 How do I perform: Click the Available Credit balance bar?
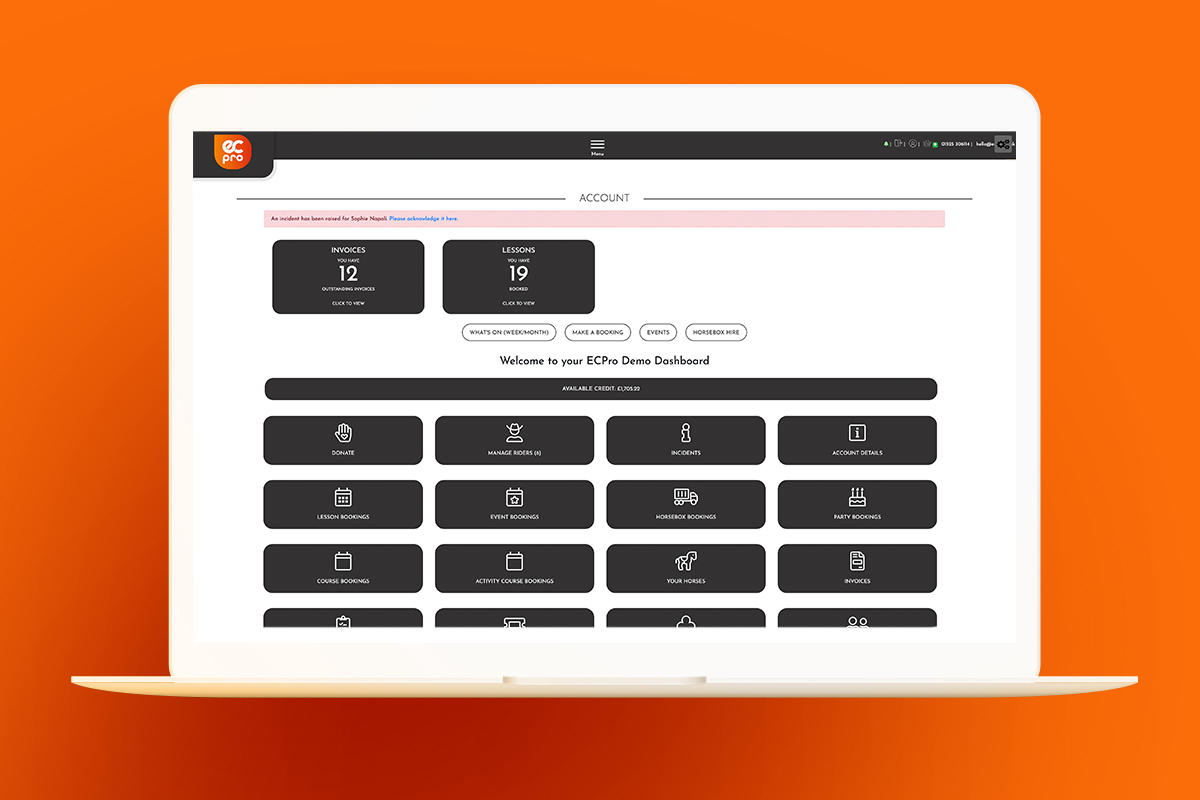600,388
